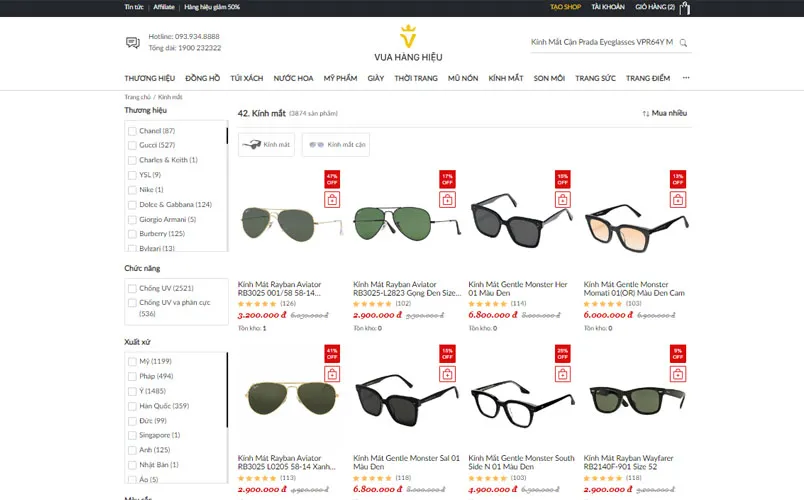This screenshot has height=500, width=804.
Task: Add Rayban Aviator RB3025-L2823 to cart
Action: pos(447,199)
